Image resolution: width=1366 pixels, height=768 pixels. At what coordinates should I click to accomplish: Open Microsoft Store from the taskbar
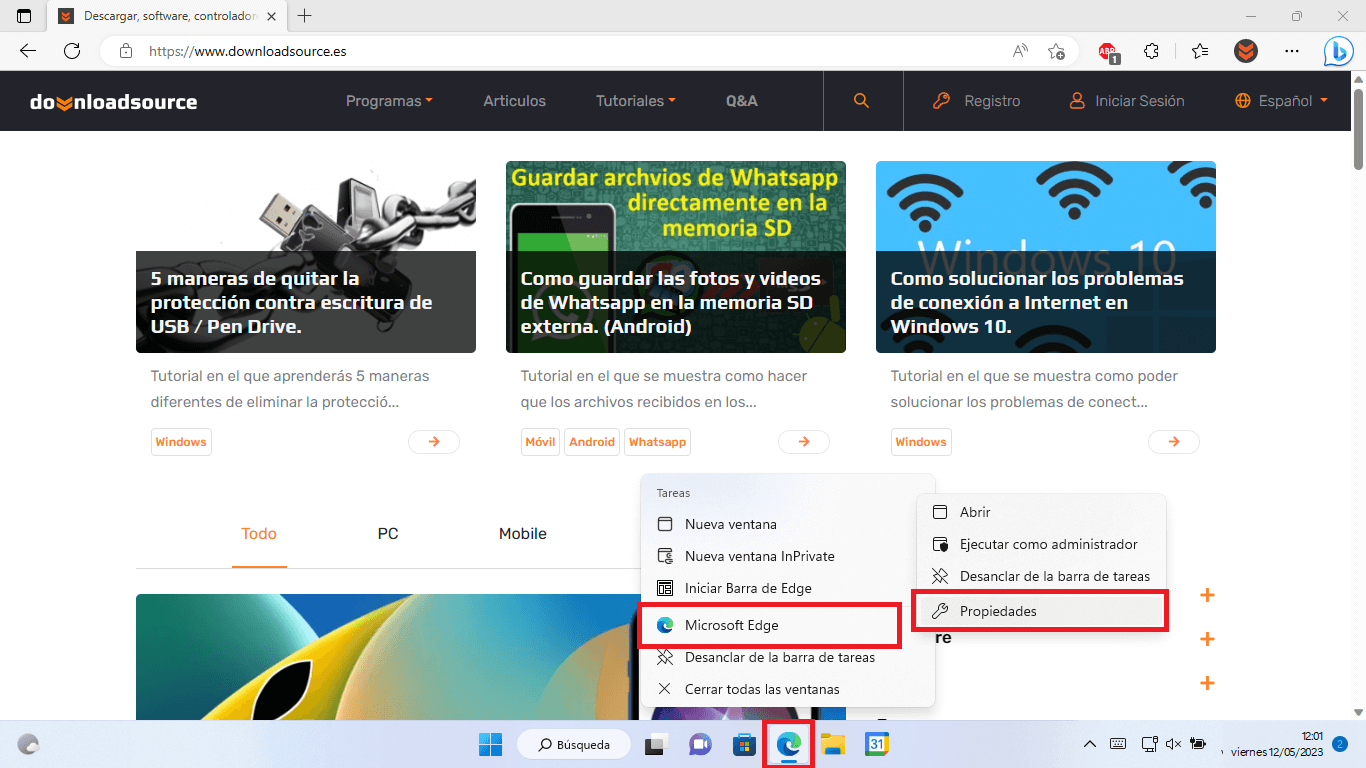click(x=744, y=744)
